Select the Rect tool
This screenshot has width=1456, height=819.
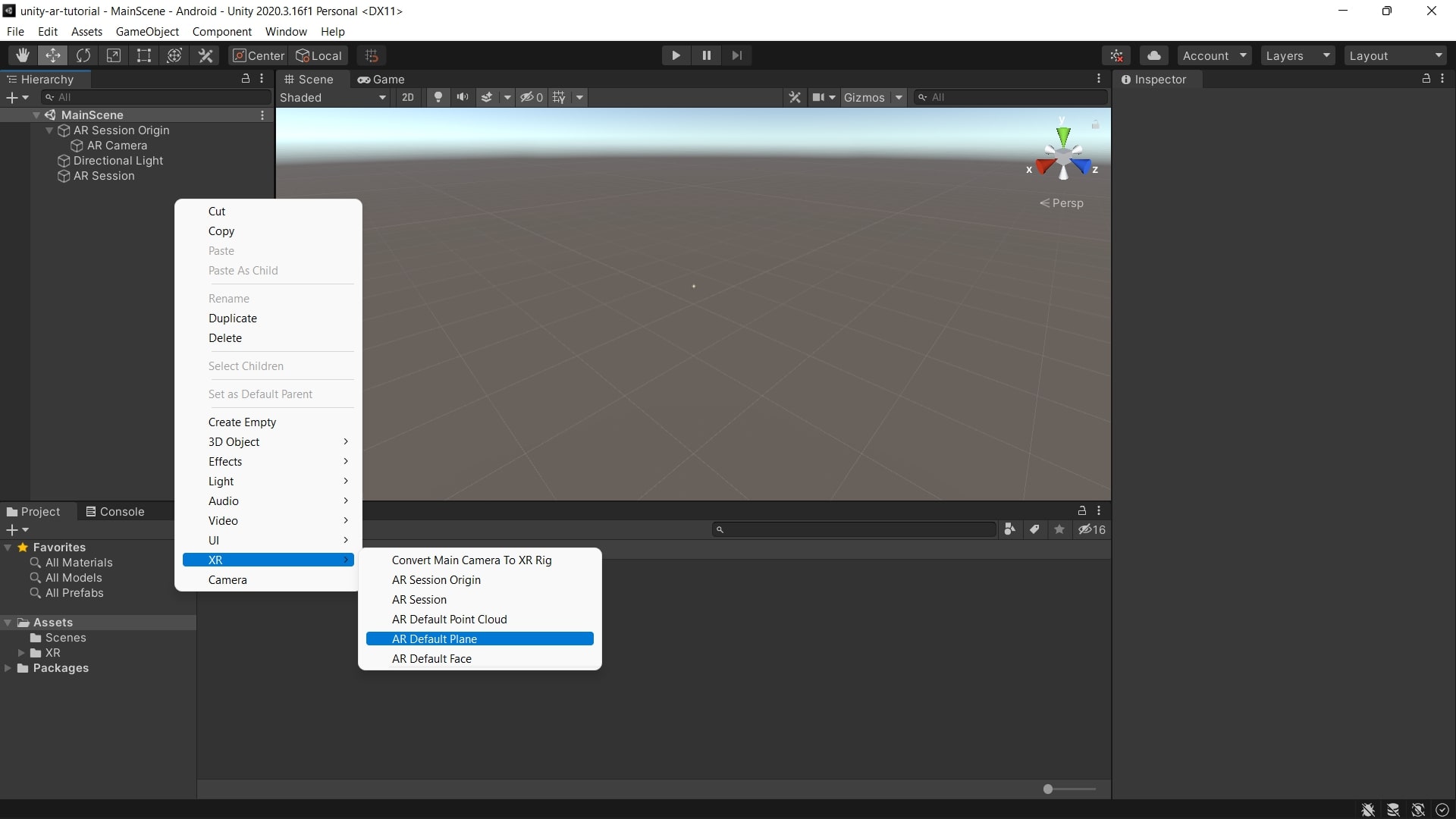(x=144, y=55)
